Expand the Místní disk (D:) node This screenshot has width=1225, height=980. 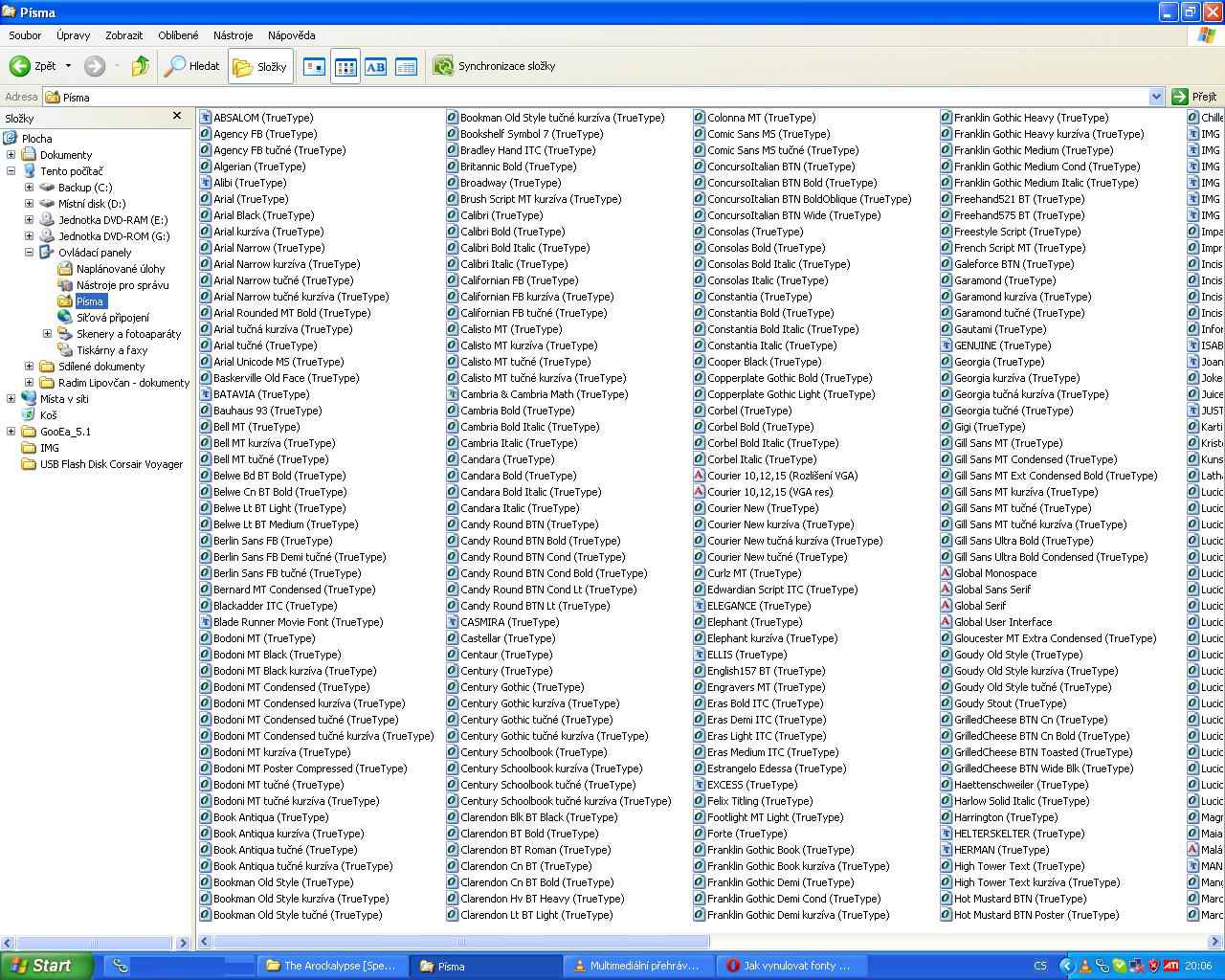point(29,204)
